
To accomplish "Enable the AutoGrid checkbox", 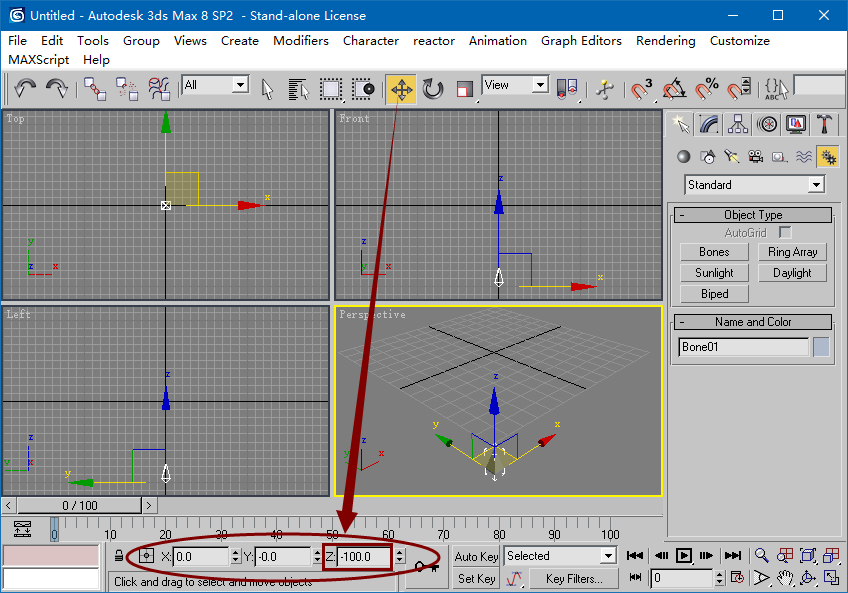I will click(x=785, y=233).
